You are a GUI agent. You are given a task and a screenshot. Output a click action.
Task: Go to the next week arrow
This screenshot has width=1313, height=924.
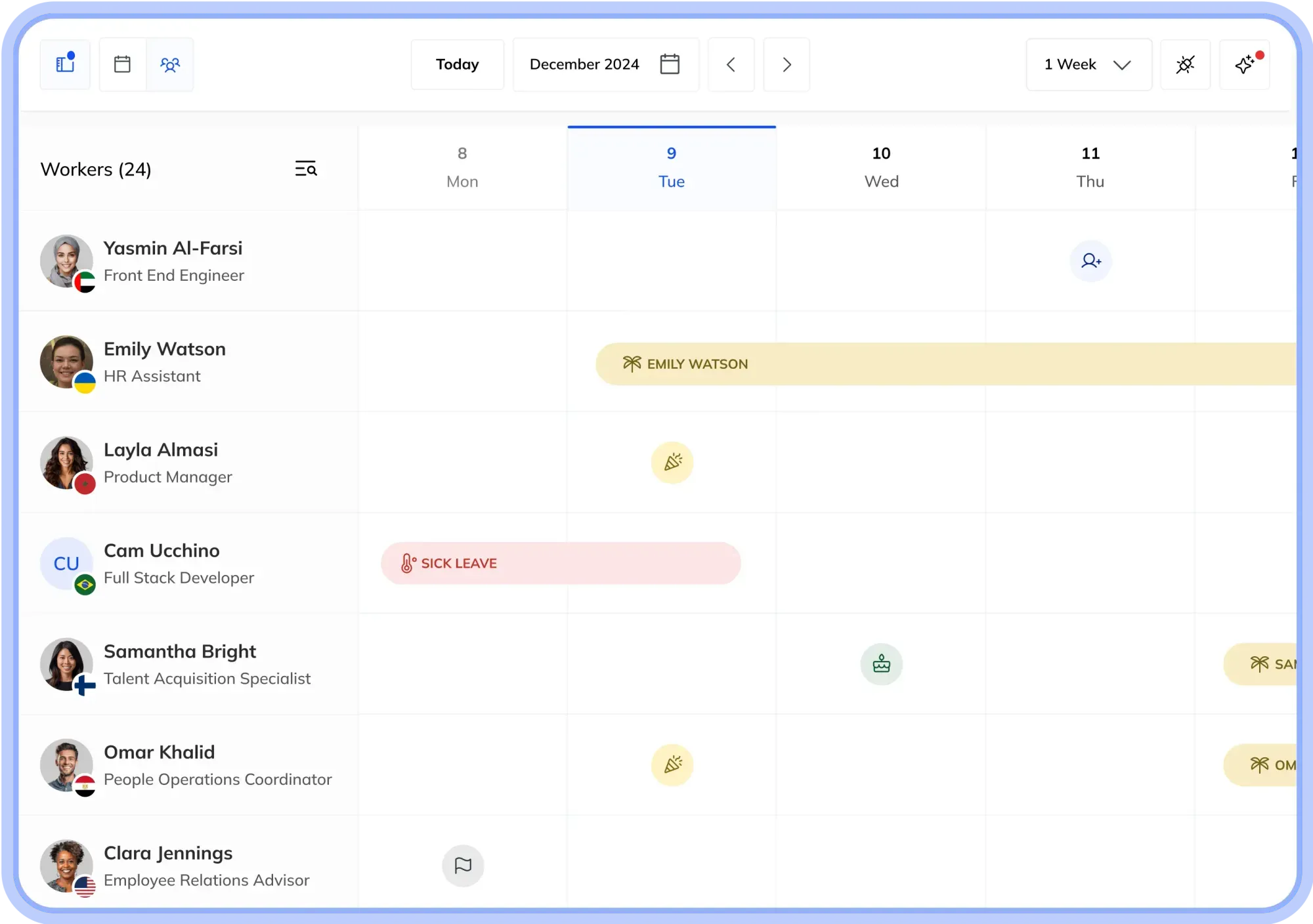click(x=786, y=64)
